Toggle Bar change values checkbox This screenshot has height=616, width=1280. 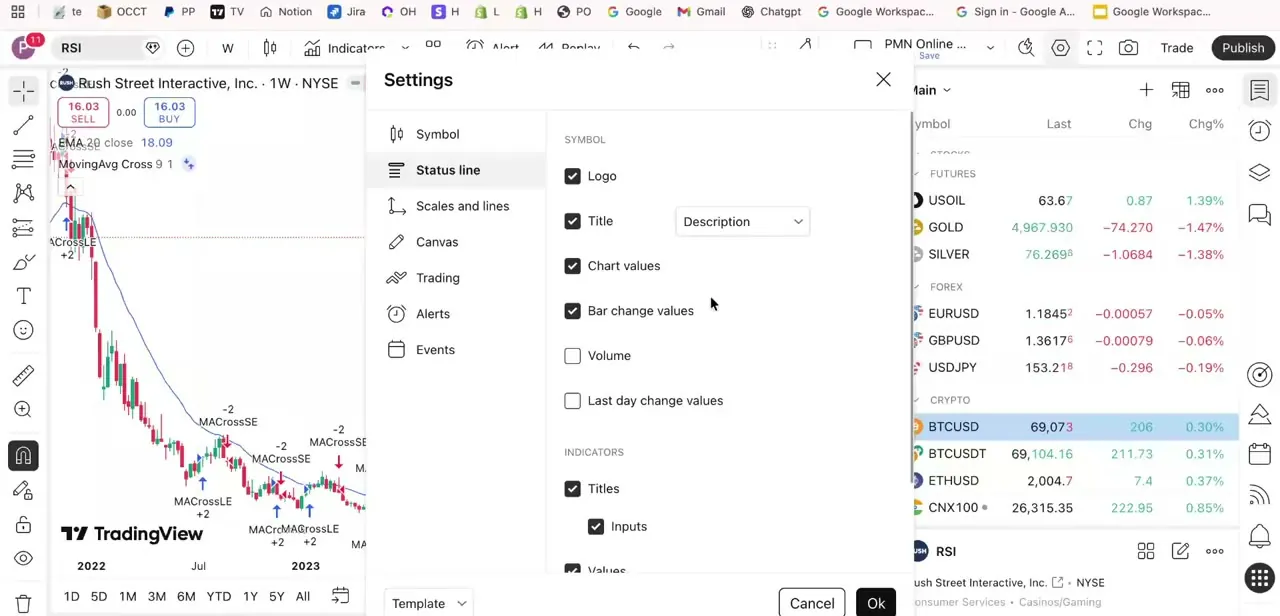click(572, 311)
